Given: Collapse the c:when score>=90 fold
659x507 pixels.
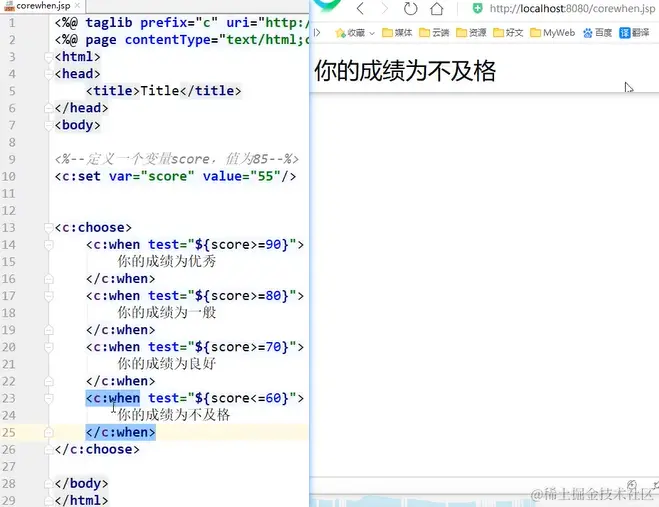Looking at the screenshot, I should [x=48, y=245].
